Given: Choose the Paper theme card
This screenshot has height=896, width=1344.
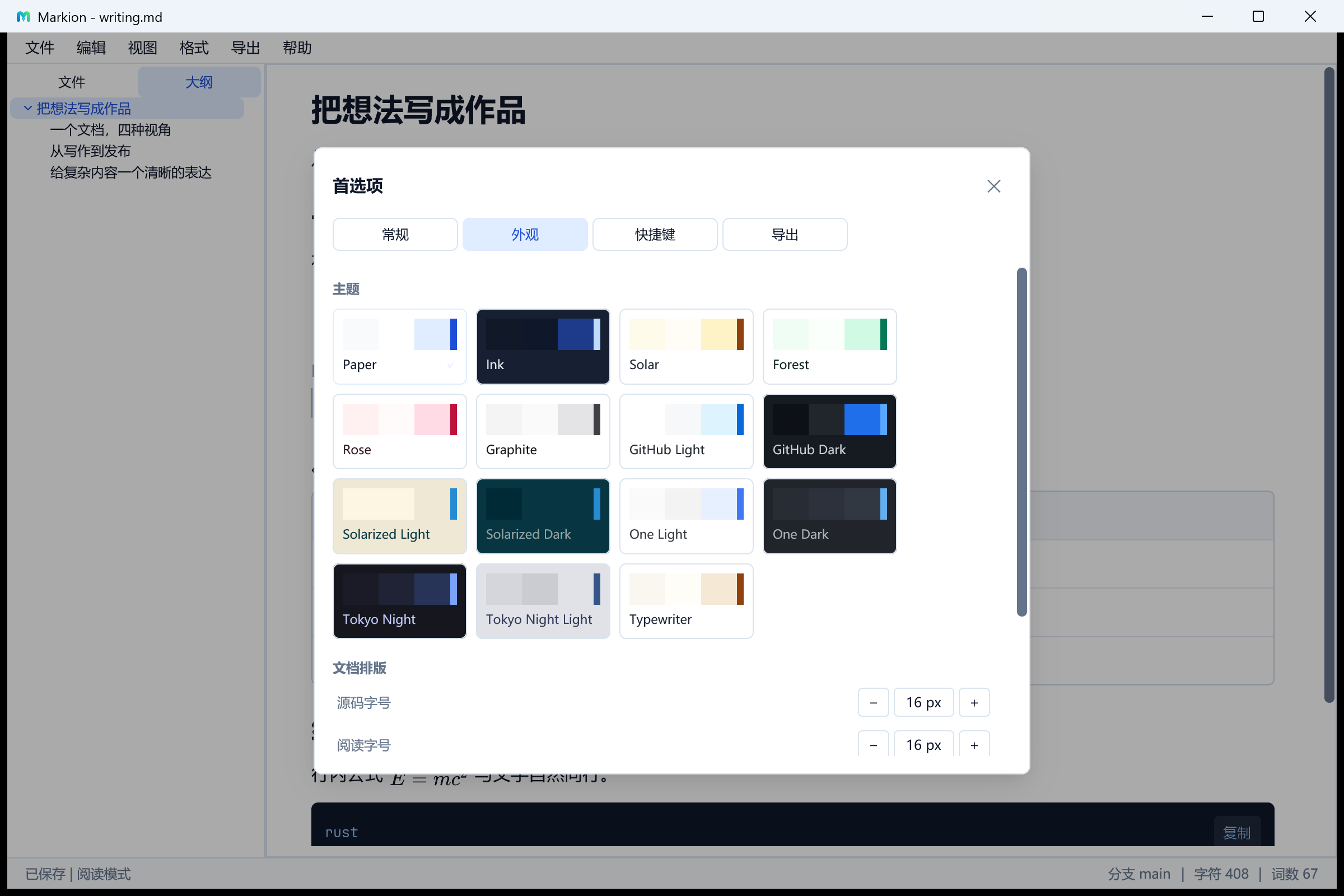Looking at the screenshot, I should pyautogui.click(x=399, y=346).
